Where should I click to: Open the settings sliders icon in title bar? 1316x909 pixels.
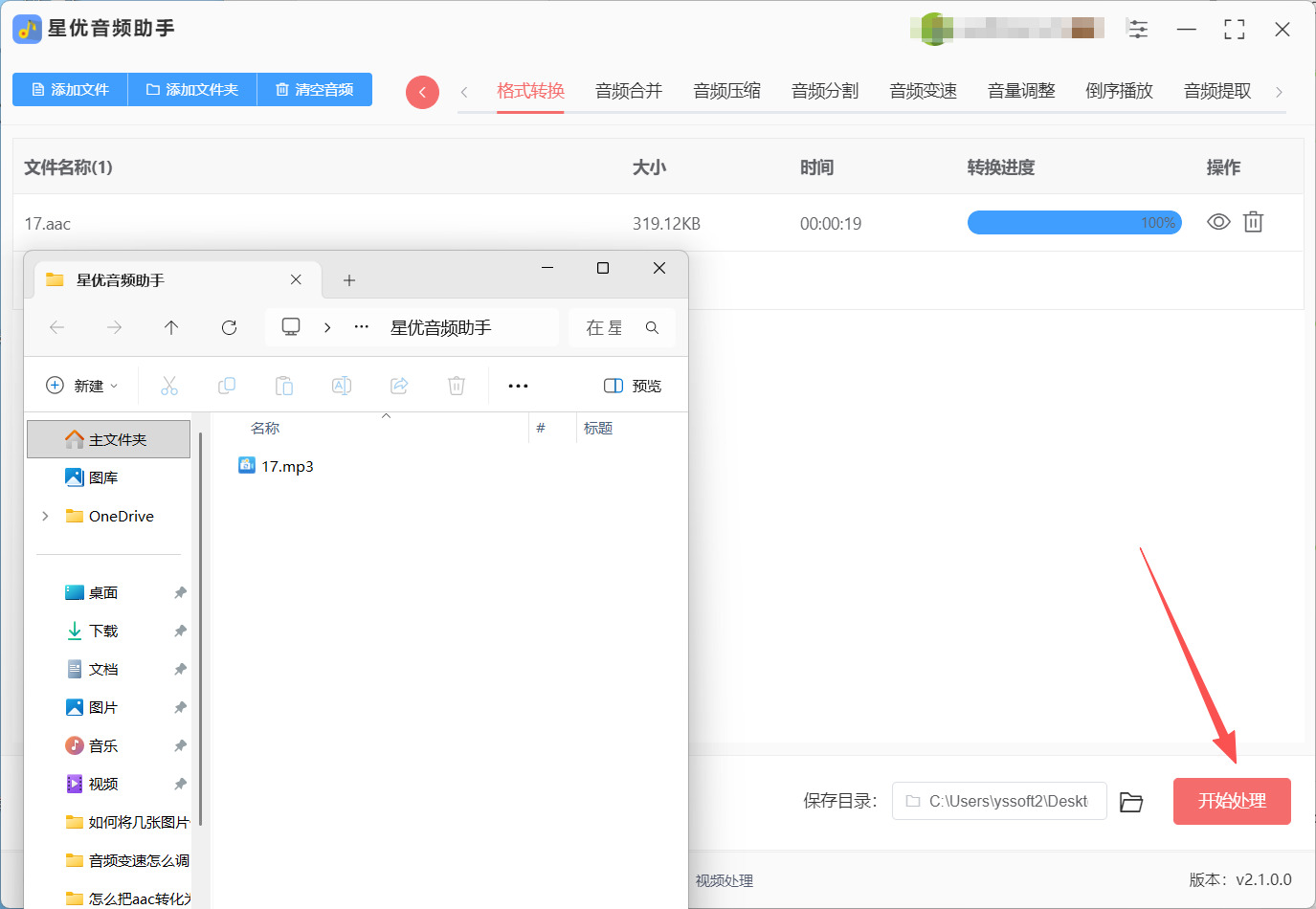[1137, 29]
